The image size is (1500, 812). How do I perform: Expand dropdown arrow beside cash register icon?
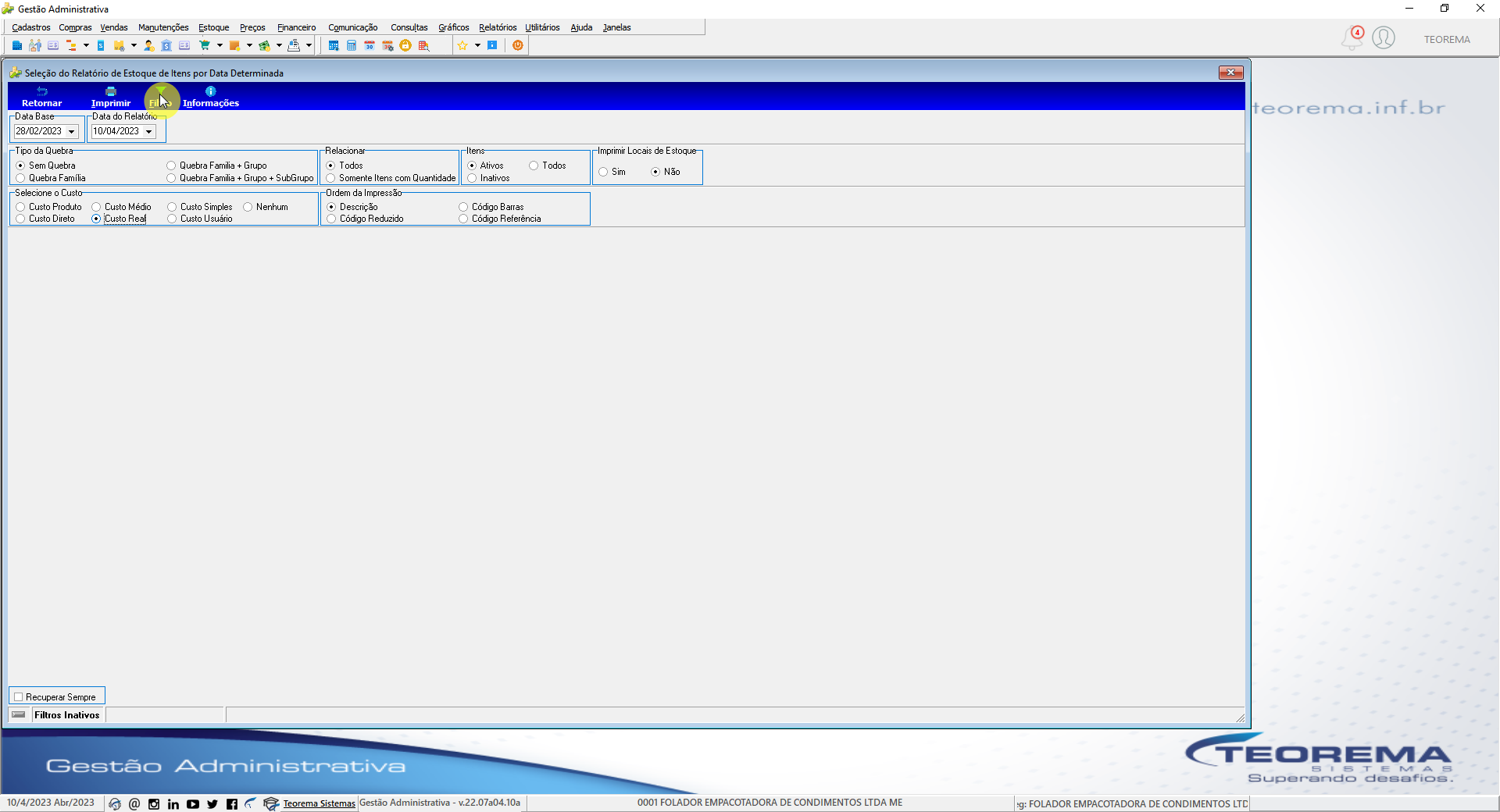[x=309, y=45]
